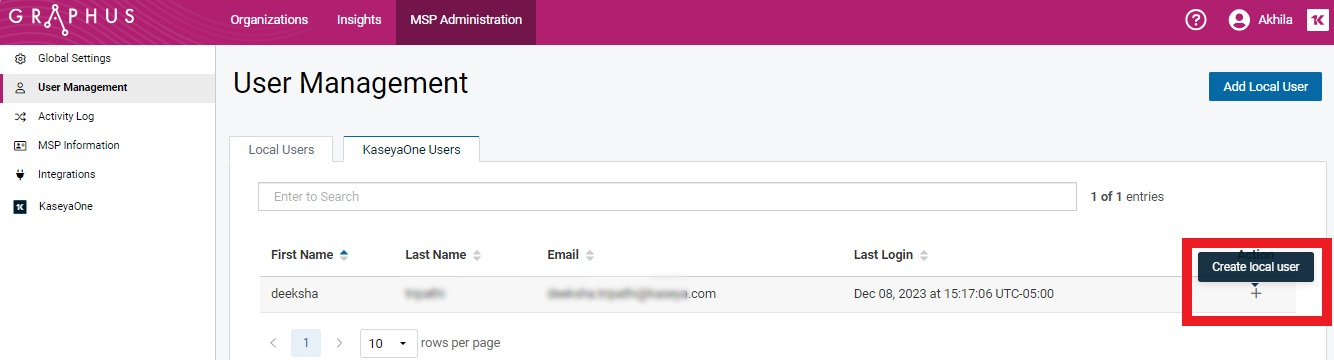Image resolution: width=1334 pixels, height=360 pixels.
Task: Click the Akhila user avatar icon
Action: (1240, 20)
